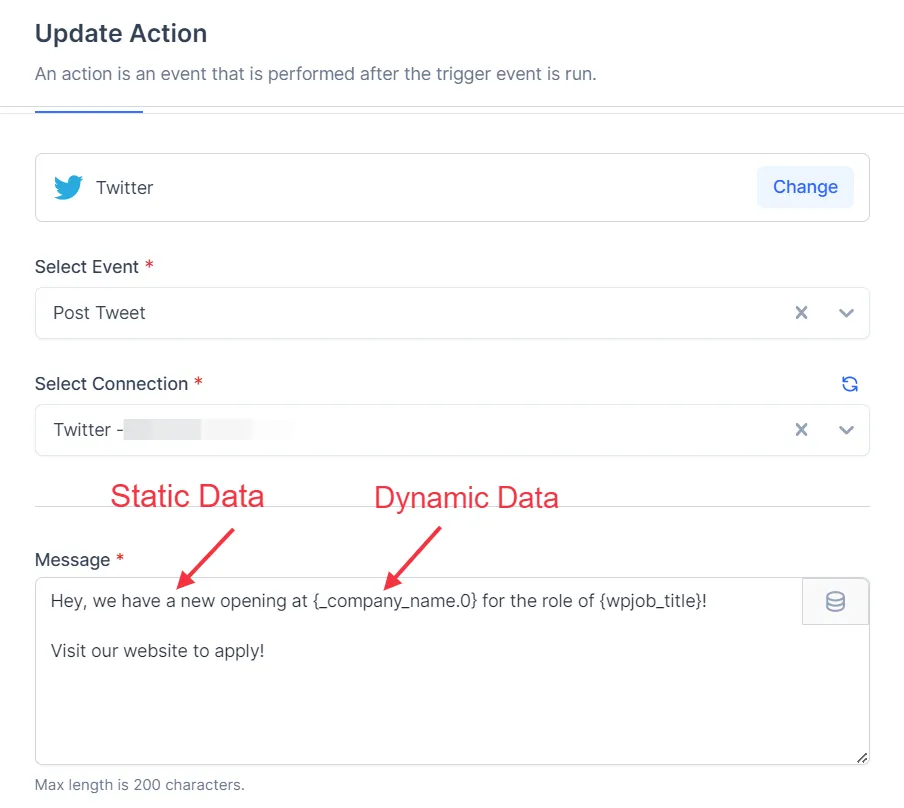Expand the Select Event dropdown
This screenshot has width=904, height=808.
[x=846, y=312]
